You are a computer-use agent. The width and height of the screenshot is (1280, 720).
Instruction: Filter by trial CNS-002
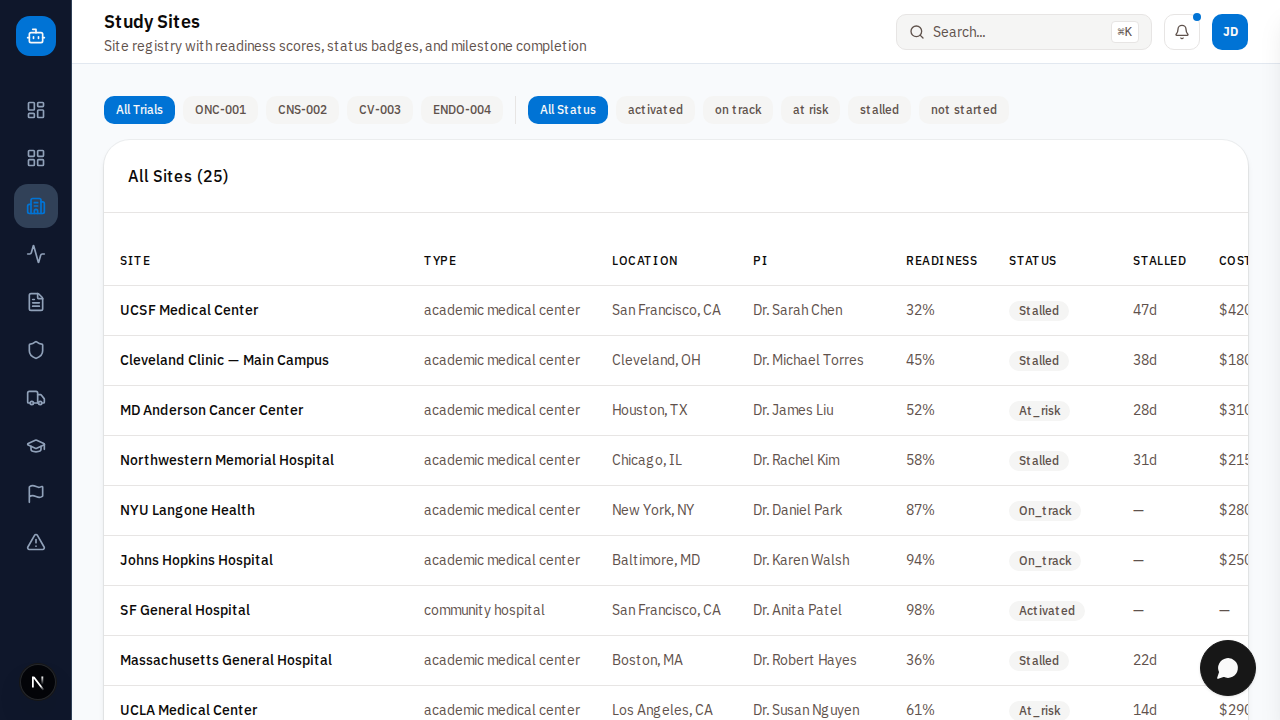[302, 110]
